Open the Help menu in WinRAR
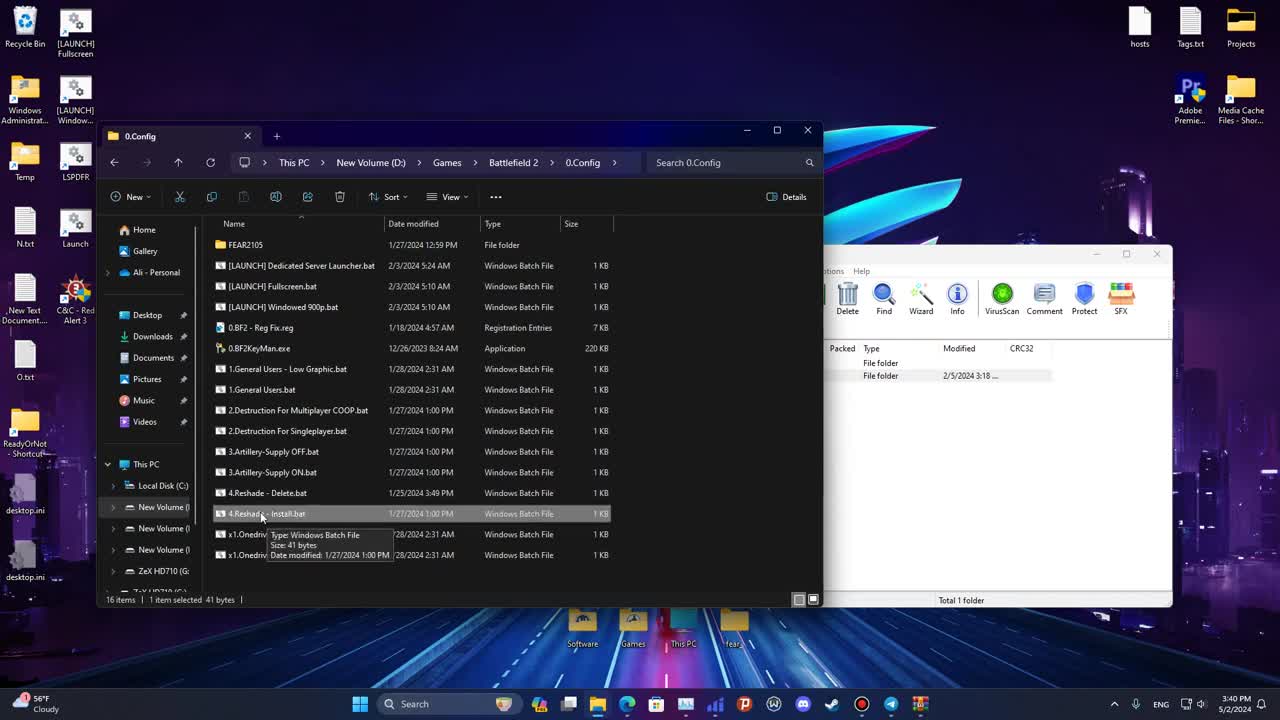1280x720 pixels. tap(861, 271)
